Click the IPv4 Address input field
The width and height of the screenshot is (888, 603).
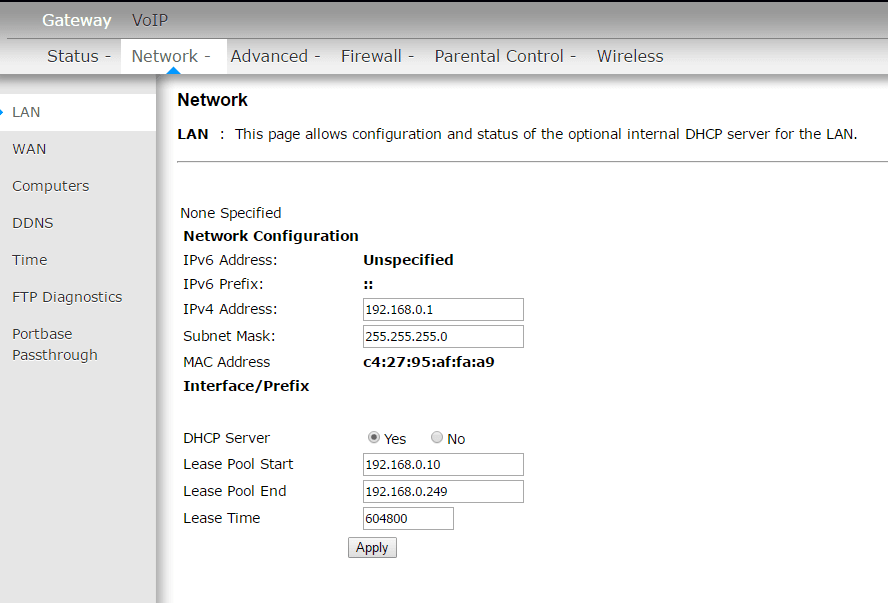pyautogui.click(x=443, y=310)
